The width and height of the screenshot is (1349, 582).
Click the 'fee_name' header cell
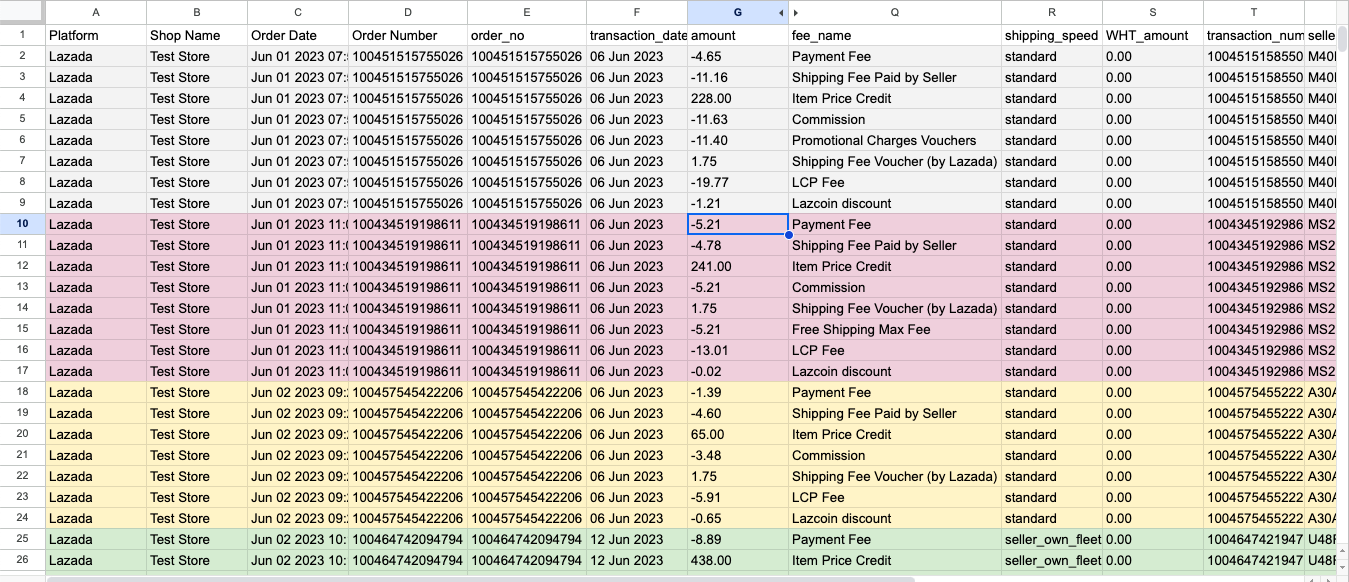pos(894,35)
